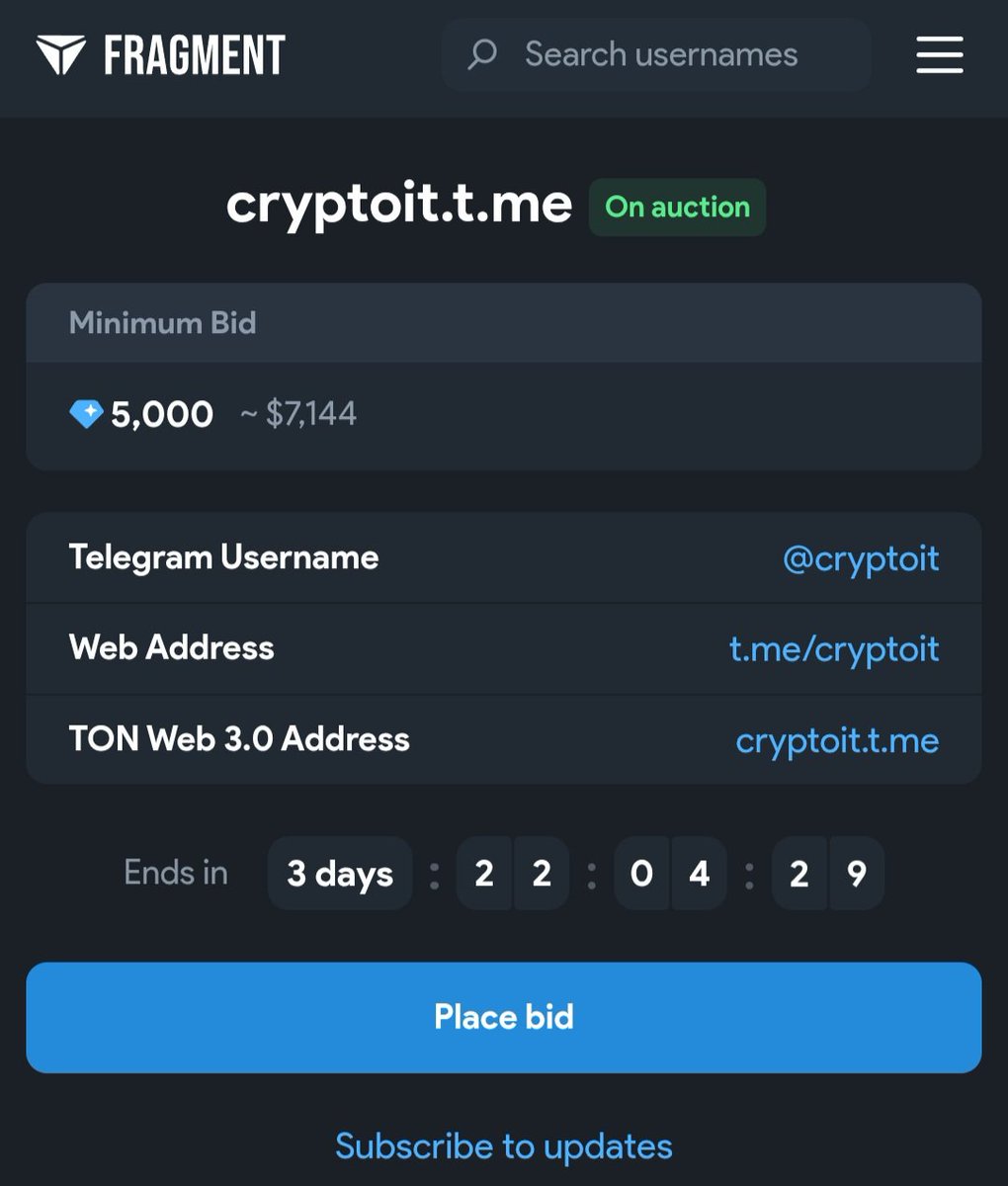
Task: Click the FRAGMENT wordmark
Action: coord(195,55)
